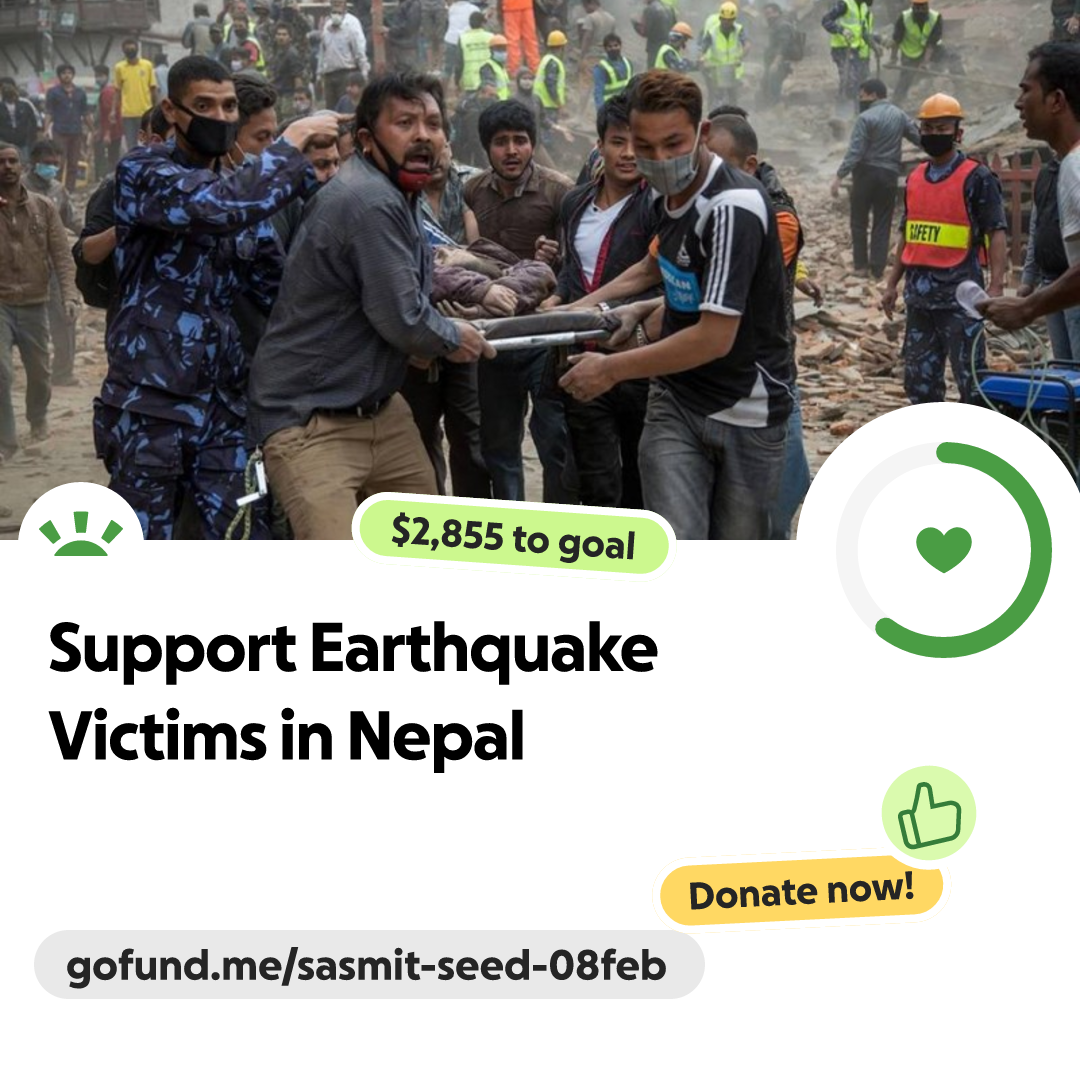Click the word "Earthquake" in the headline
The height and width of the screenshot is (1080, 1080).
[484, 650]
